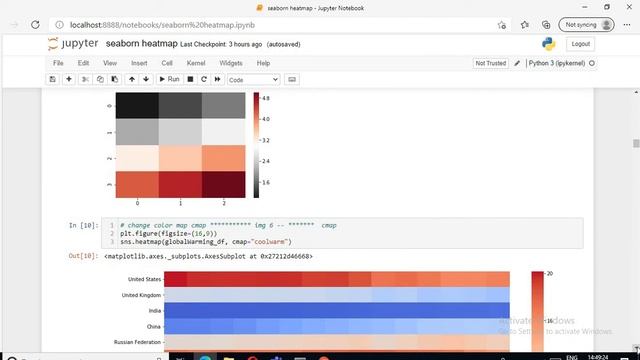Click the Python logo icon
640x360 pixels.
(549, 44)
